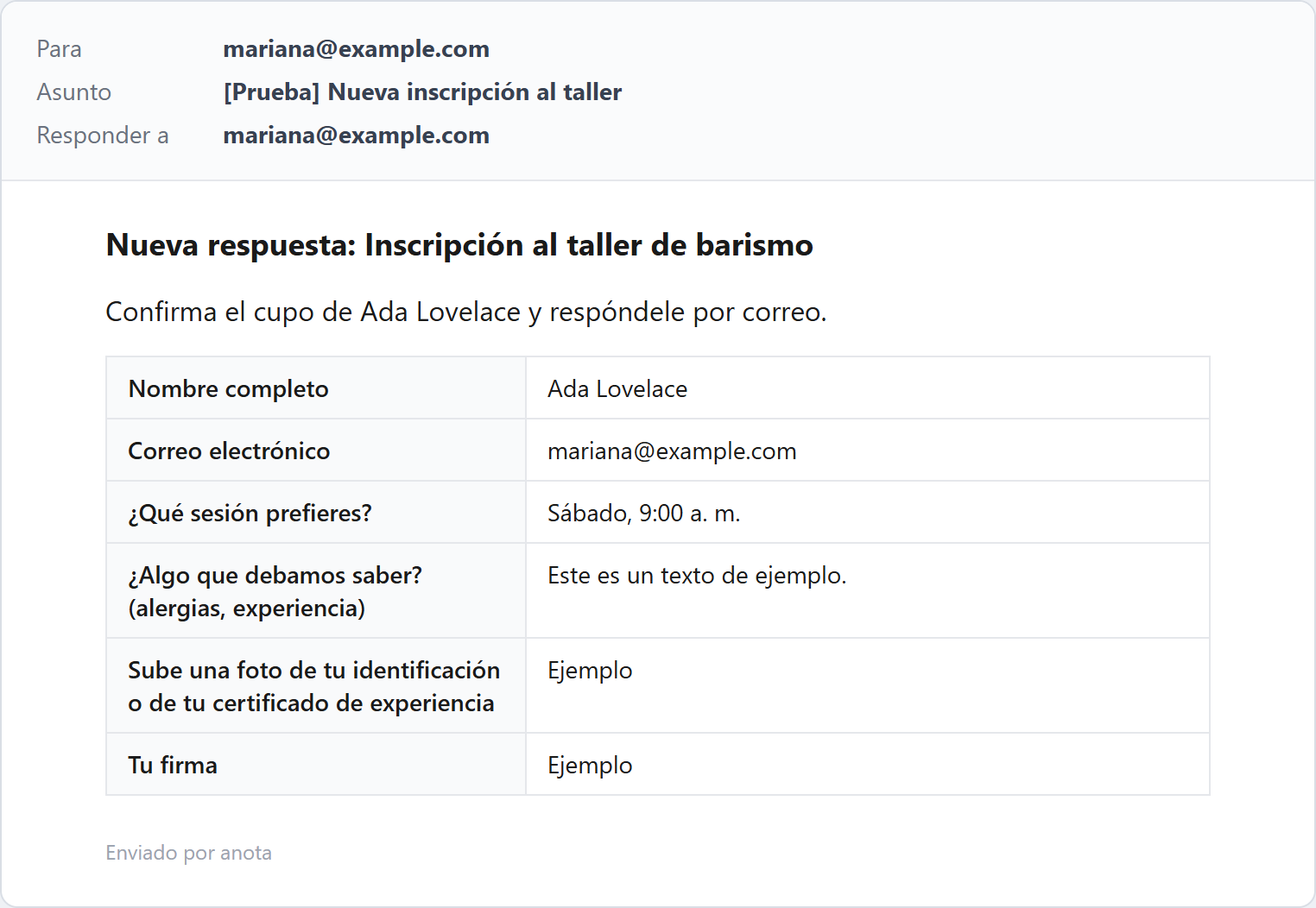Select the value 'Sábado, 9:00 a. m.'
The height and width of the screenshot is (908, 1316).
point(644,514)
